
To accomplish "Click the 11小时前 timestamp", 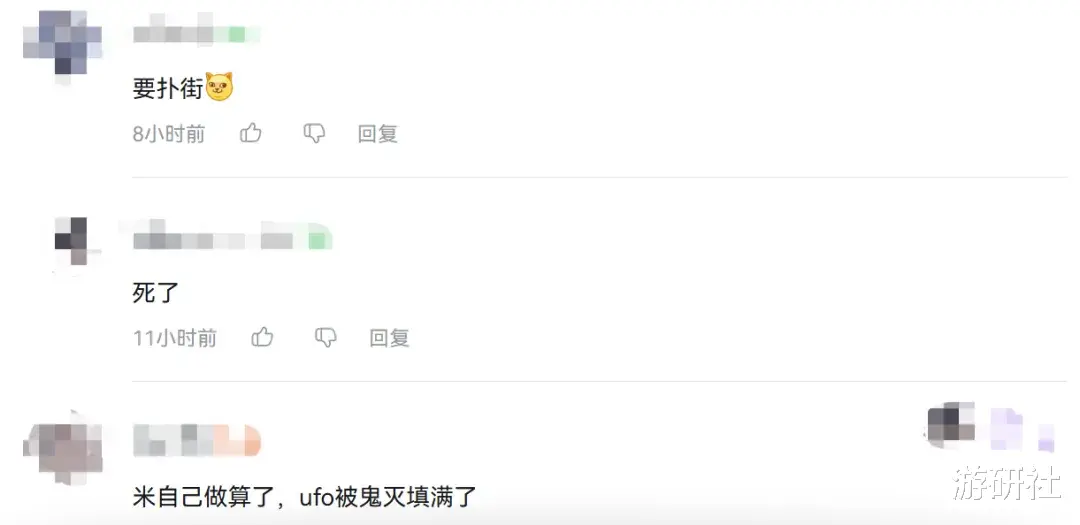I will tap(175, 338).
